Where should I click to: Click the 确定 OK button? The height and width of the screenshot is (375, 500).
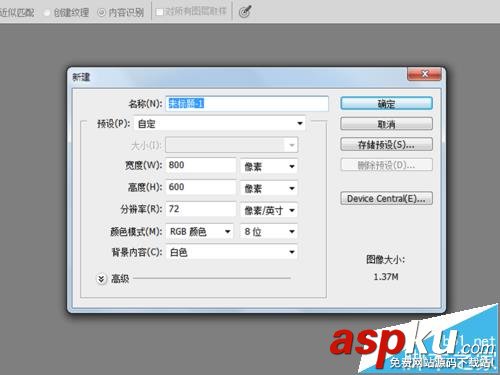[387, 104]
